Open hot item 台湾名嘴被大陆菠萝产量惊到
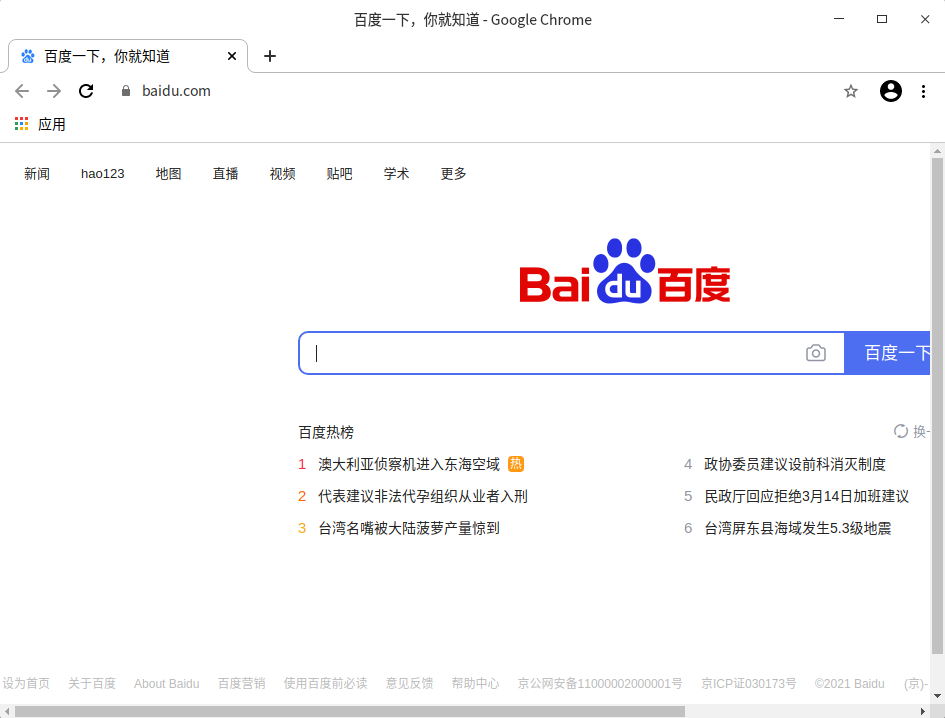This screenshot has height=718, width=945. pyautogui.click(x=409, y=528)
